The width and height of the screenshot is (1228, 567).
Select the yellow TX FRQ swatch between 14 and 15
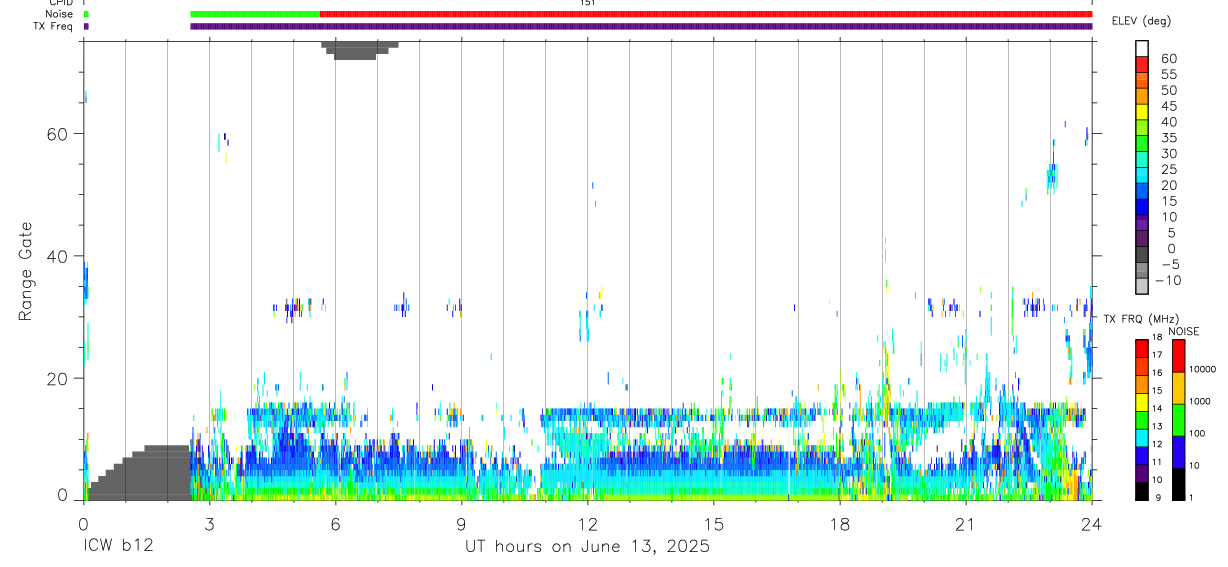click(x=1141, y=402)
